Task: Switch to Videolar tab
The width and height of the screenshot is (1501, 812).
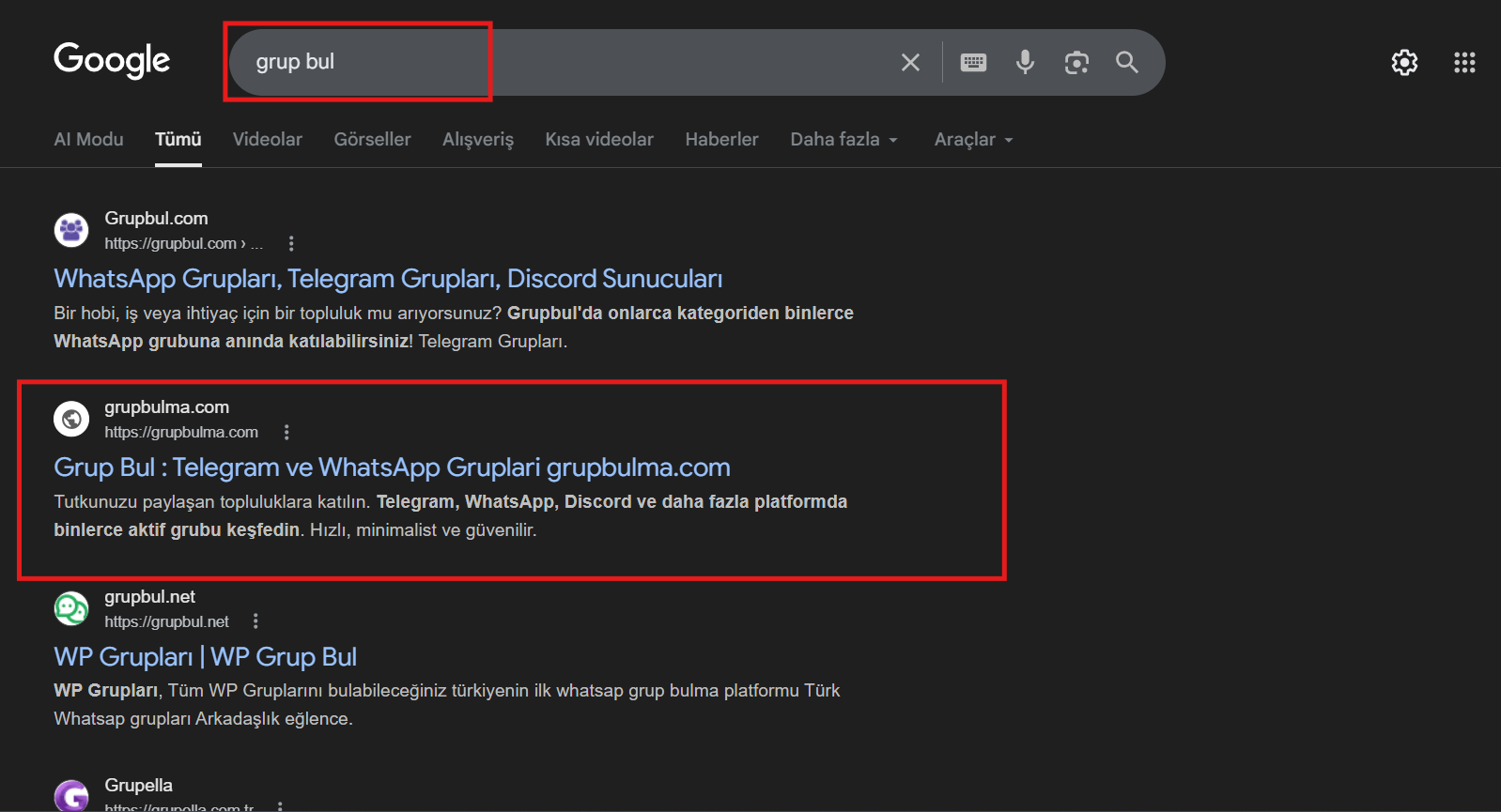Action: click(x=268, y=139)
